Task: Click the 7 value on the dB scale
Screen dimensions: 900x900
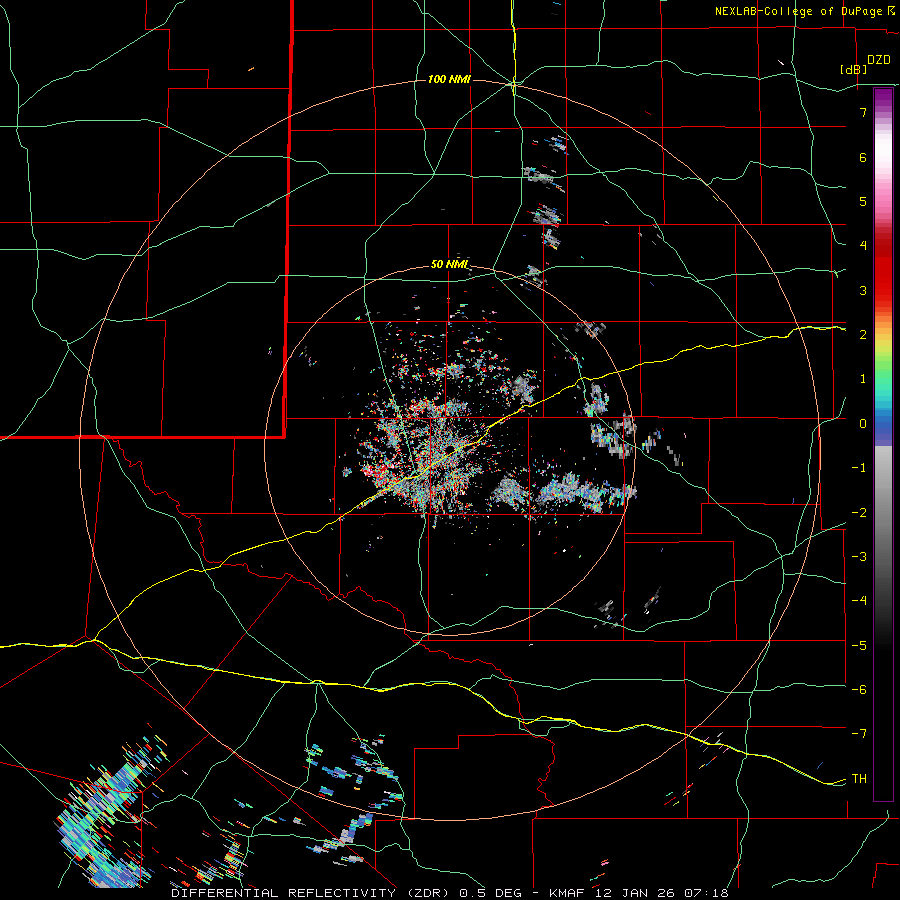Action: click(x=863, y=112)
